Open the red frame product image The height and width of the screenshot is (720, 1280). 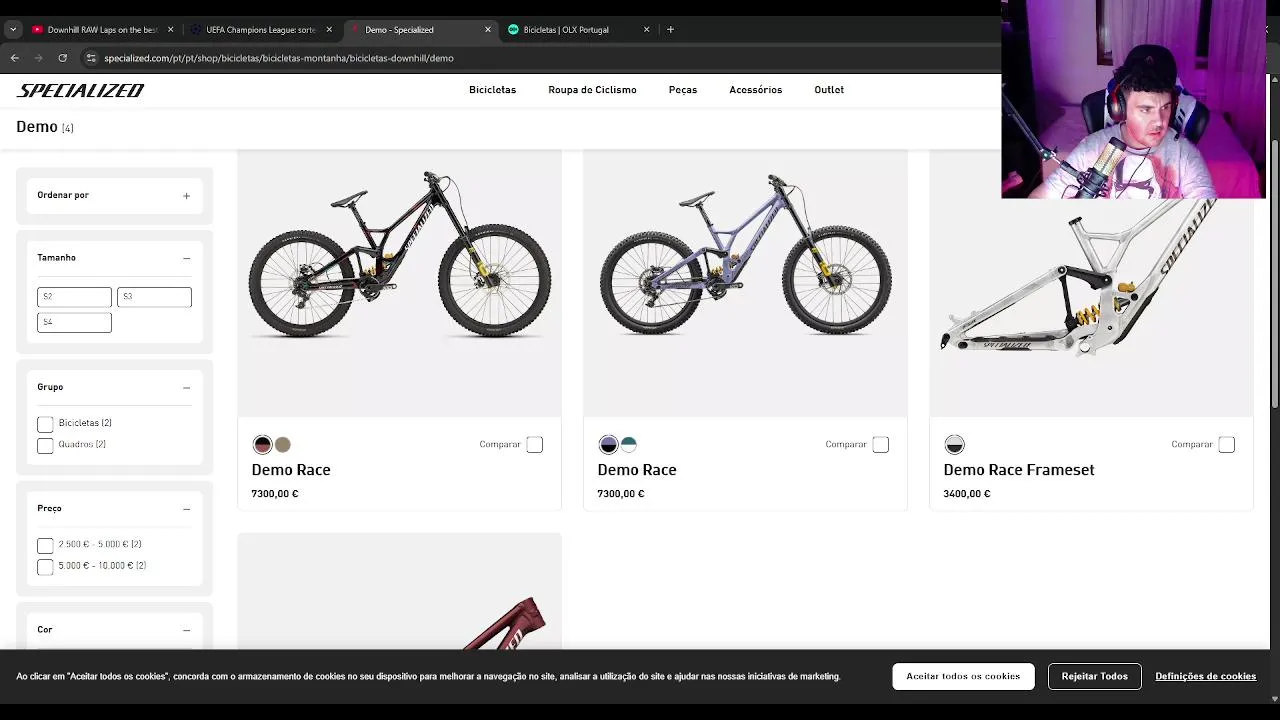point(399,592)
